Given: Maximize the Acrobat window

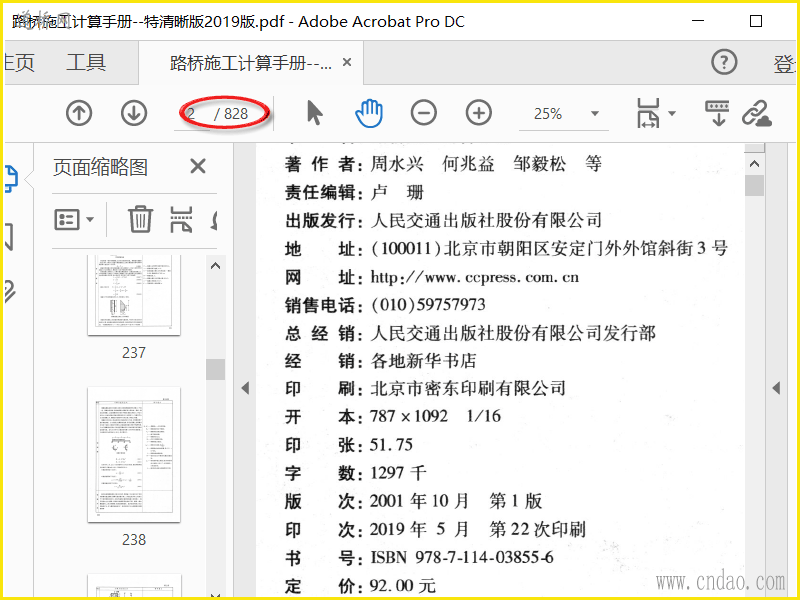Looking at the screenshot, I should pos(756,21).
